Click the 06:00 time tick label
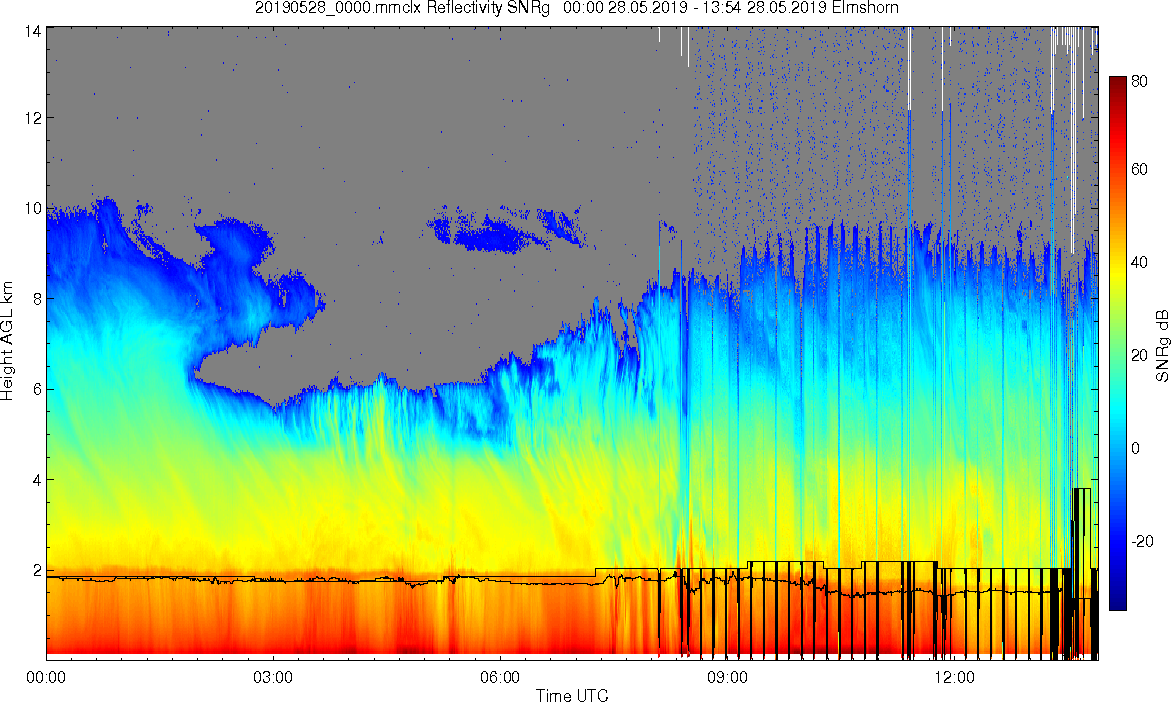Image resolution: width=1171 pixels, height=702 pixels. [x=500, y=678]
